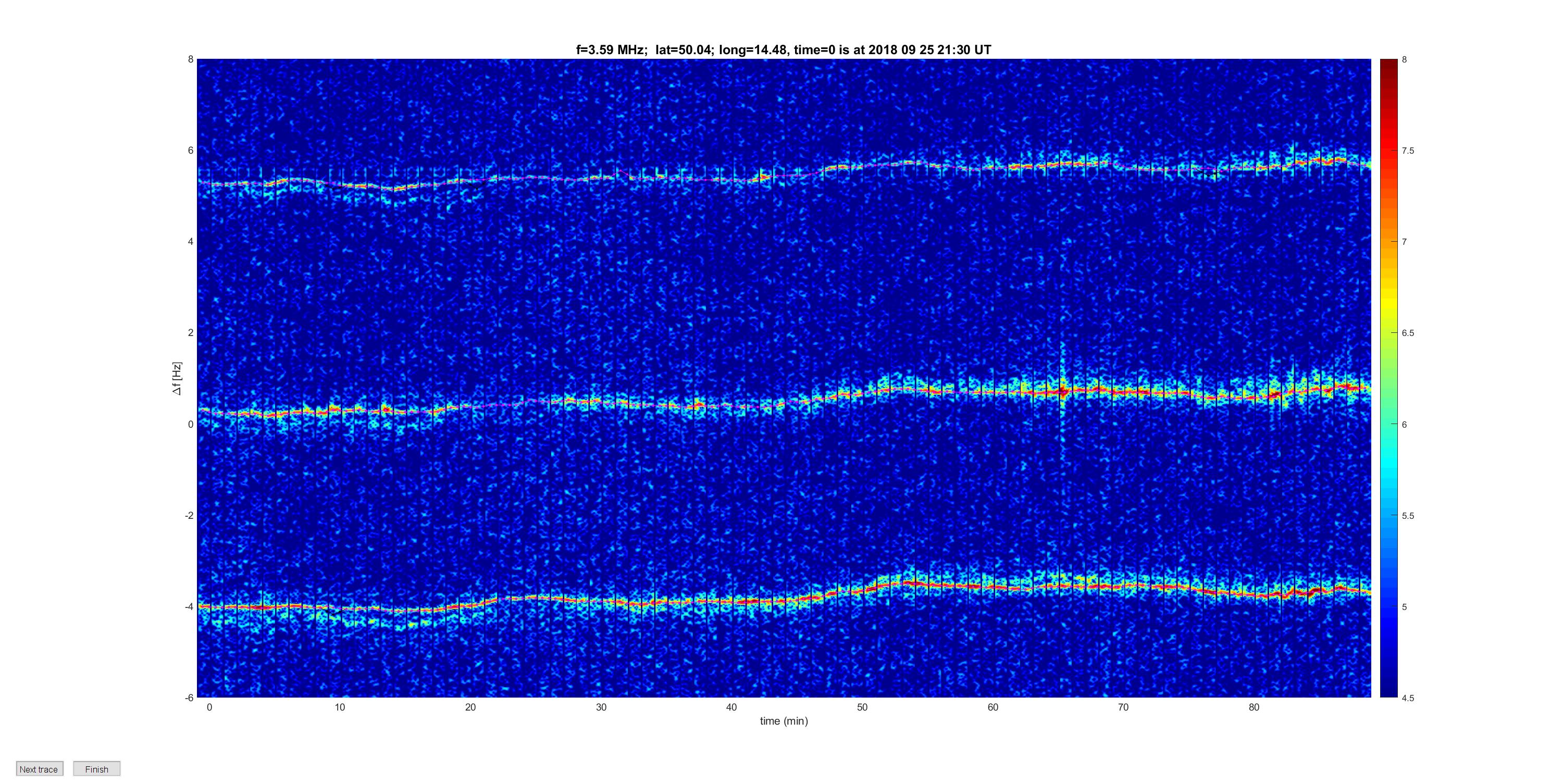Click y-axis tick label 4

[x=191, y=242]
